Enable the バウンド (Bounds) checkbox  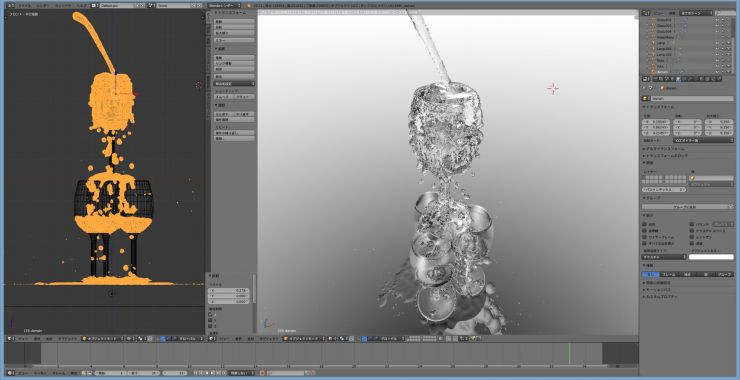[x=692, y=225]
